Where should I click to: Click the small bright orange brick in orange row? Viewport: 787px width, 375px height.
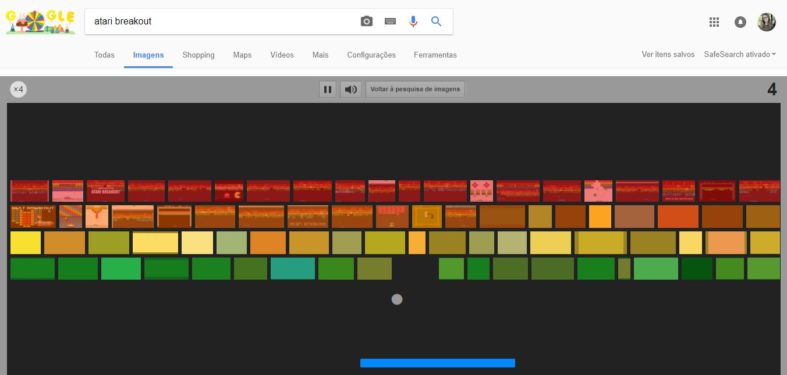click(x=600, y=216)
